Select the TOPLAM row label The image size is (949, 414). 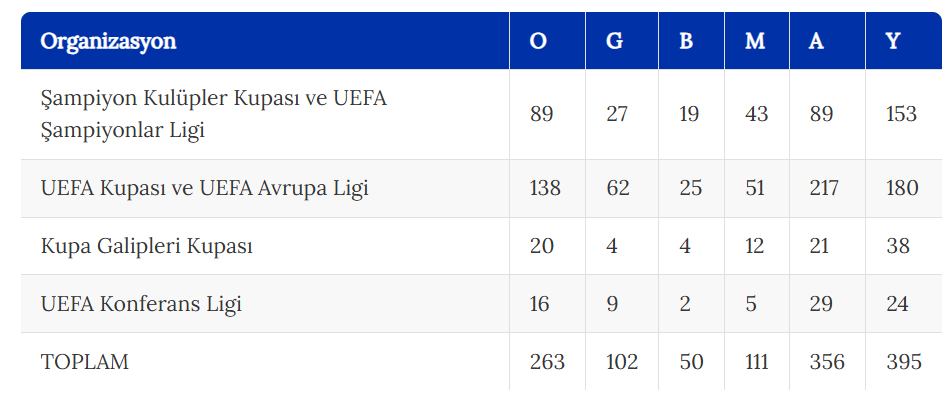pos(85,362)
